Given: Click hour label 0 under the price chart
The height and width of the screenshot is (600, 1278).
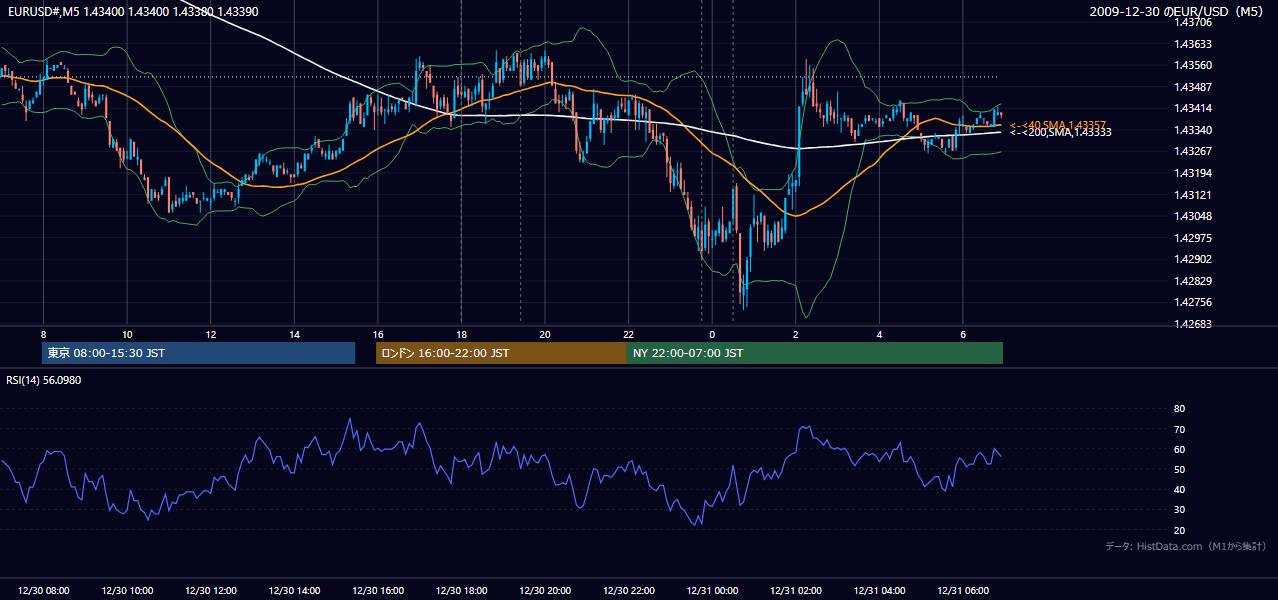Looking at the screenshot, I should [712, 334].
